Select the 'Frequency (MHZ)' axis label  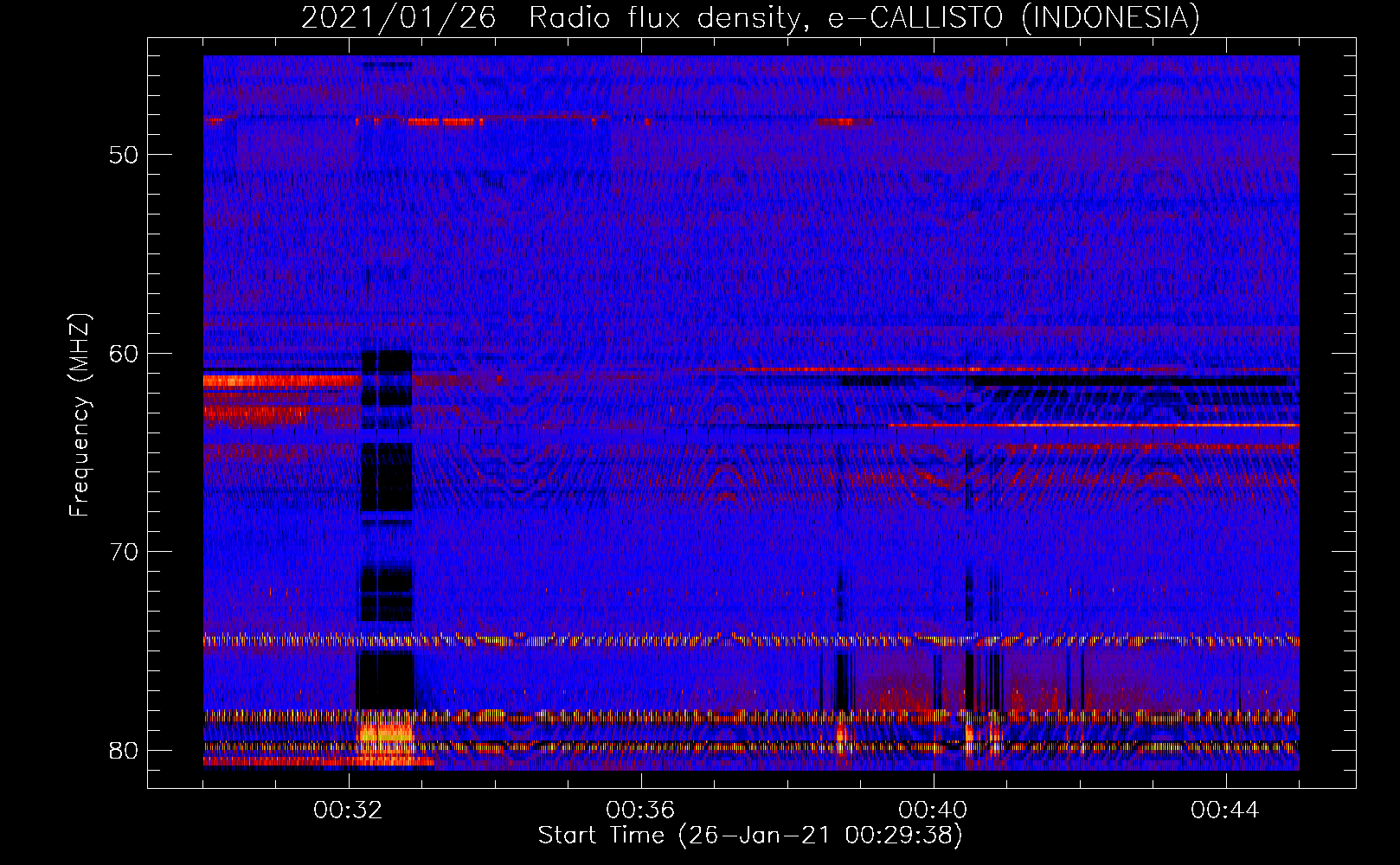click(x=80, y=415)
